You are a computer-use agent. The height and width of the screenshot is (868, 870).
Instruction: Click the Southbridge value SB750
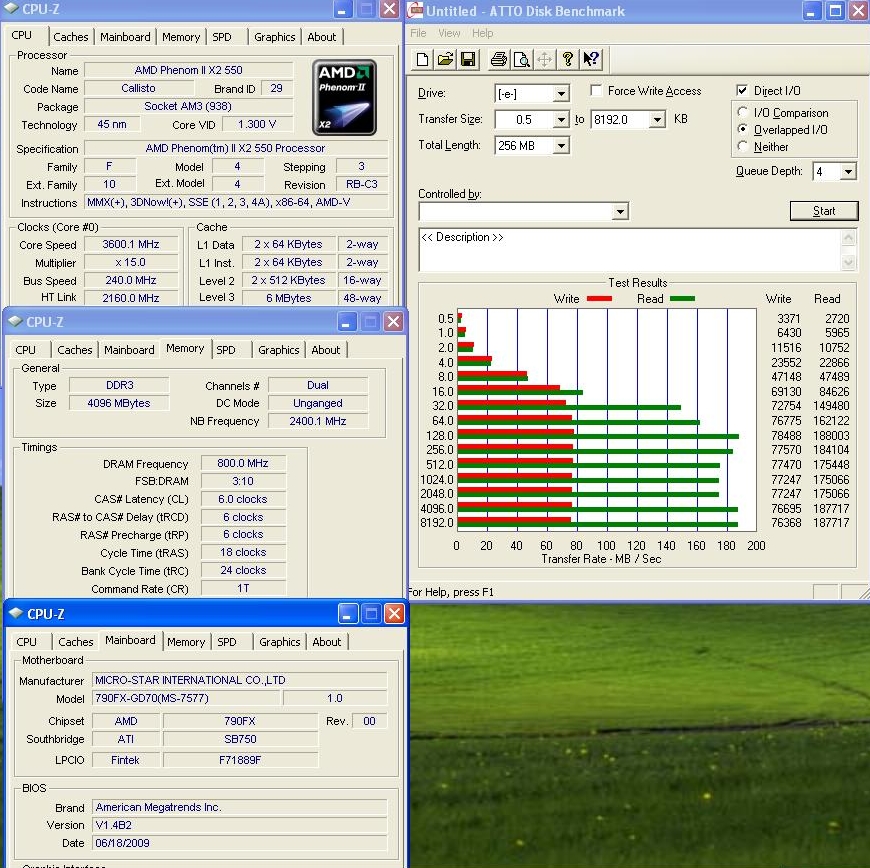point(240,739)
